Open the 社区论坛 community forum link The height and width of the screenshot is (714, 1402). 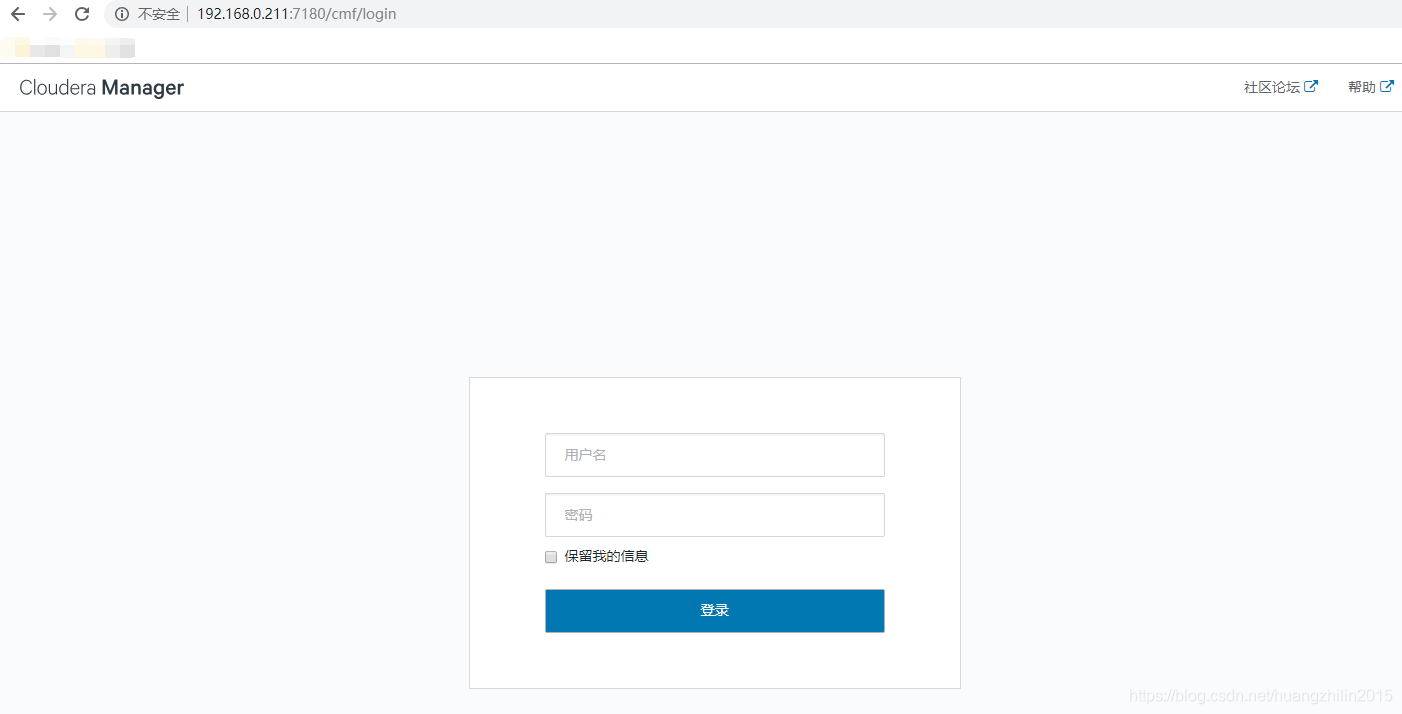pos(1271,88)
